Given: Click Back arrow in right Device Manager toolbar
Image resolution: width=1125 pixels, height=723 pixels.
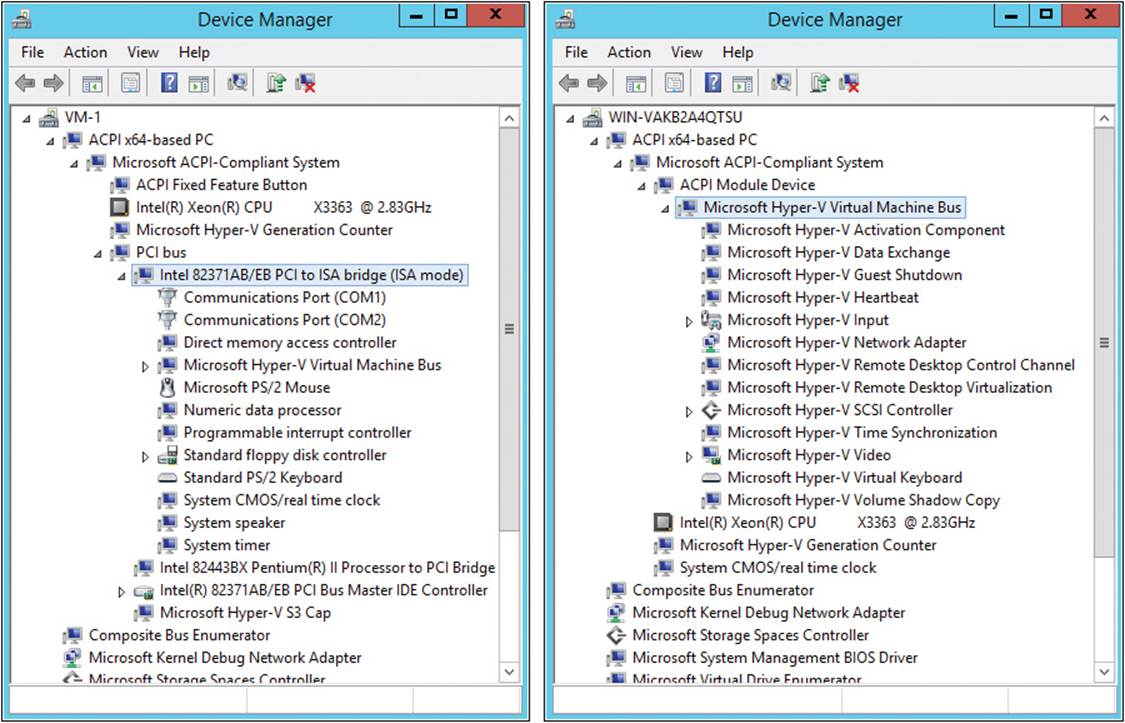Looking at the screenshot, I should (x=569, y=83).
